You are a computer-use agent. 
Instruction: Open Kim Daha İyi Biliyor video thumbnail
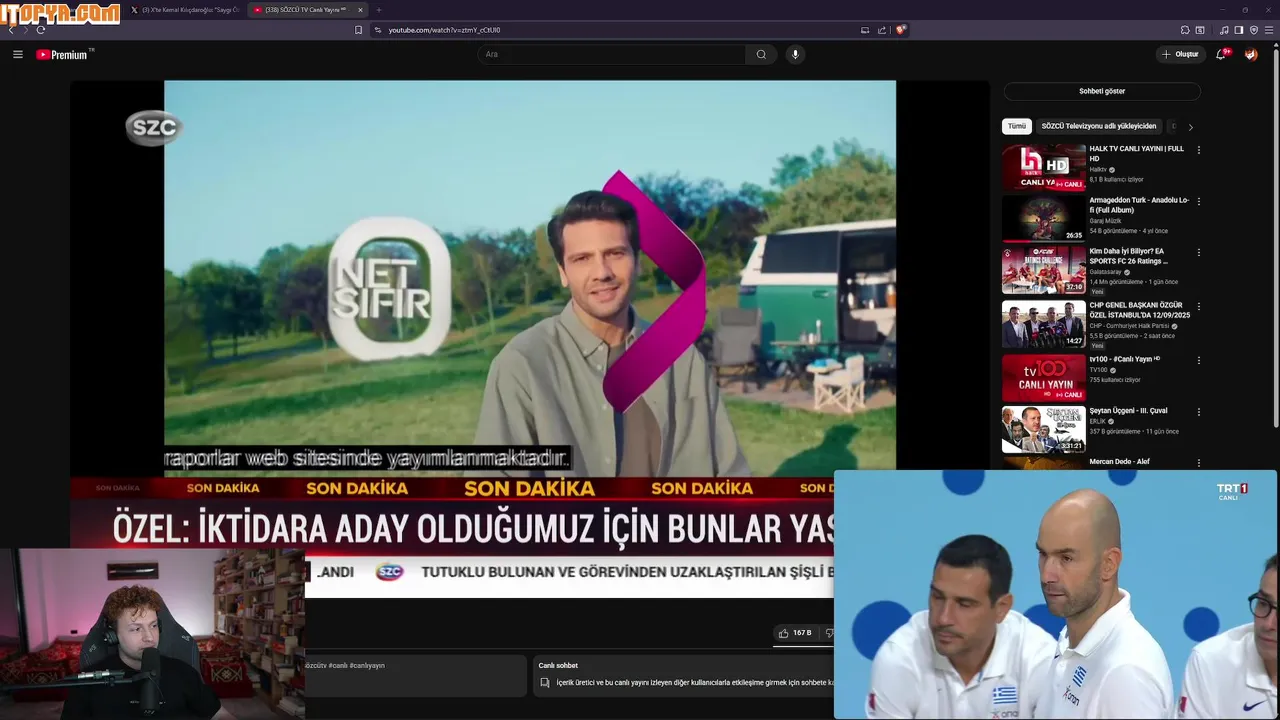click(1043, 270)
